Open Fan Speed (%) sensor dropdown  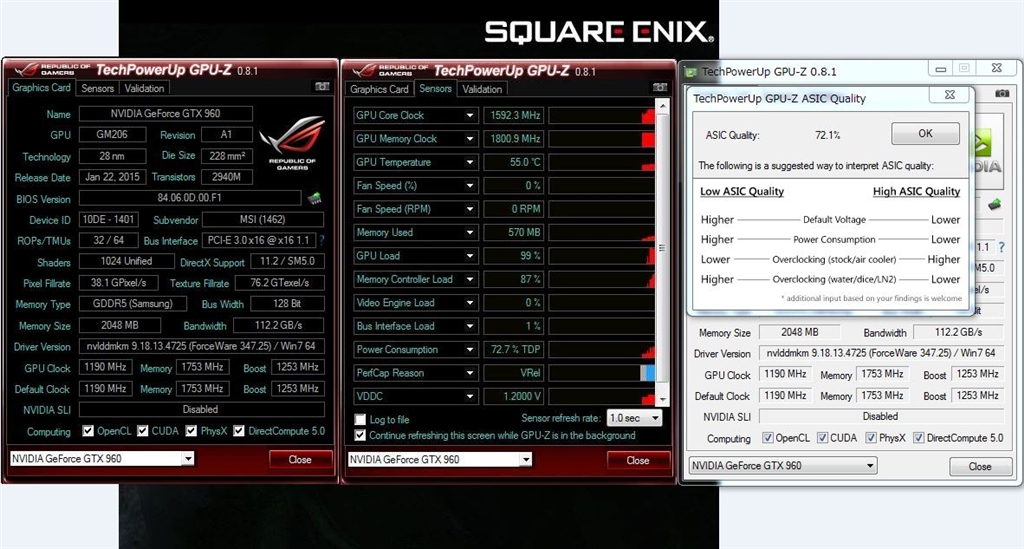click(x=470, y=186)
